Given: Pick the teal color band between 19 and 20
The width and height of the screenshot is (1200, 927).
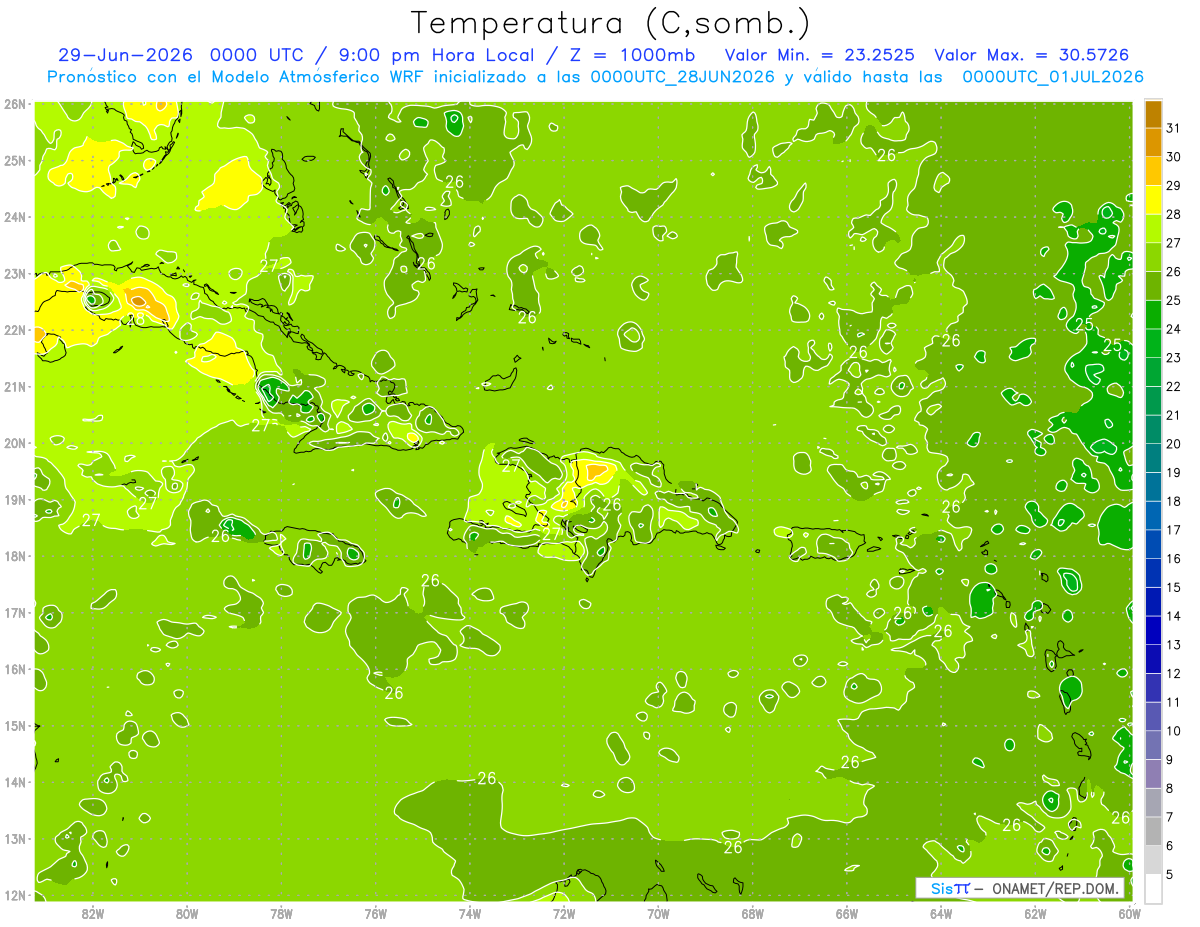Looking at the screenshot, I should [1153, 458].
